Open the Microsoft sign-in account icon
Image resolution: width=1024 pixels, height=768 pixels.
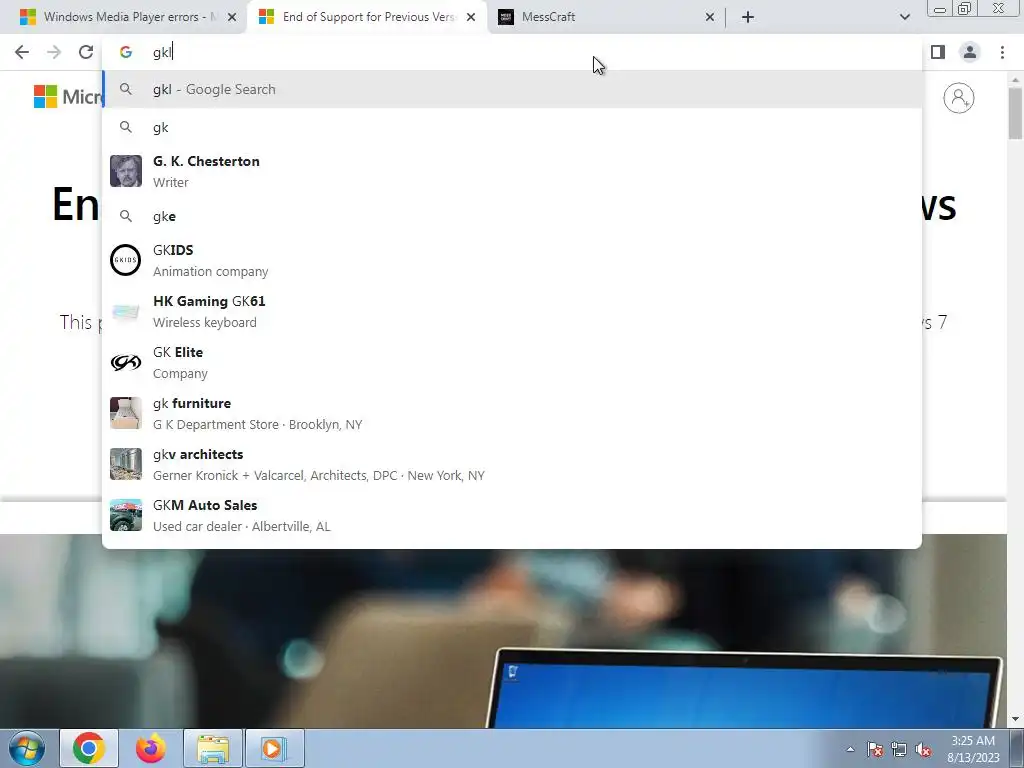tap(959, 98)
